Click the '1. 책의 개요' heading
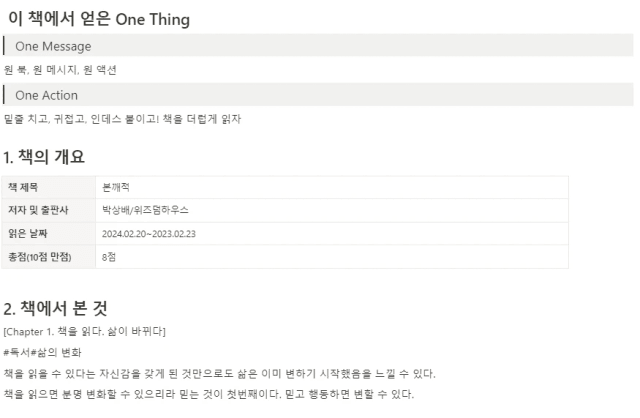 pos(44,157)
